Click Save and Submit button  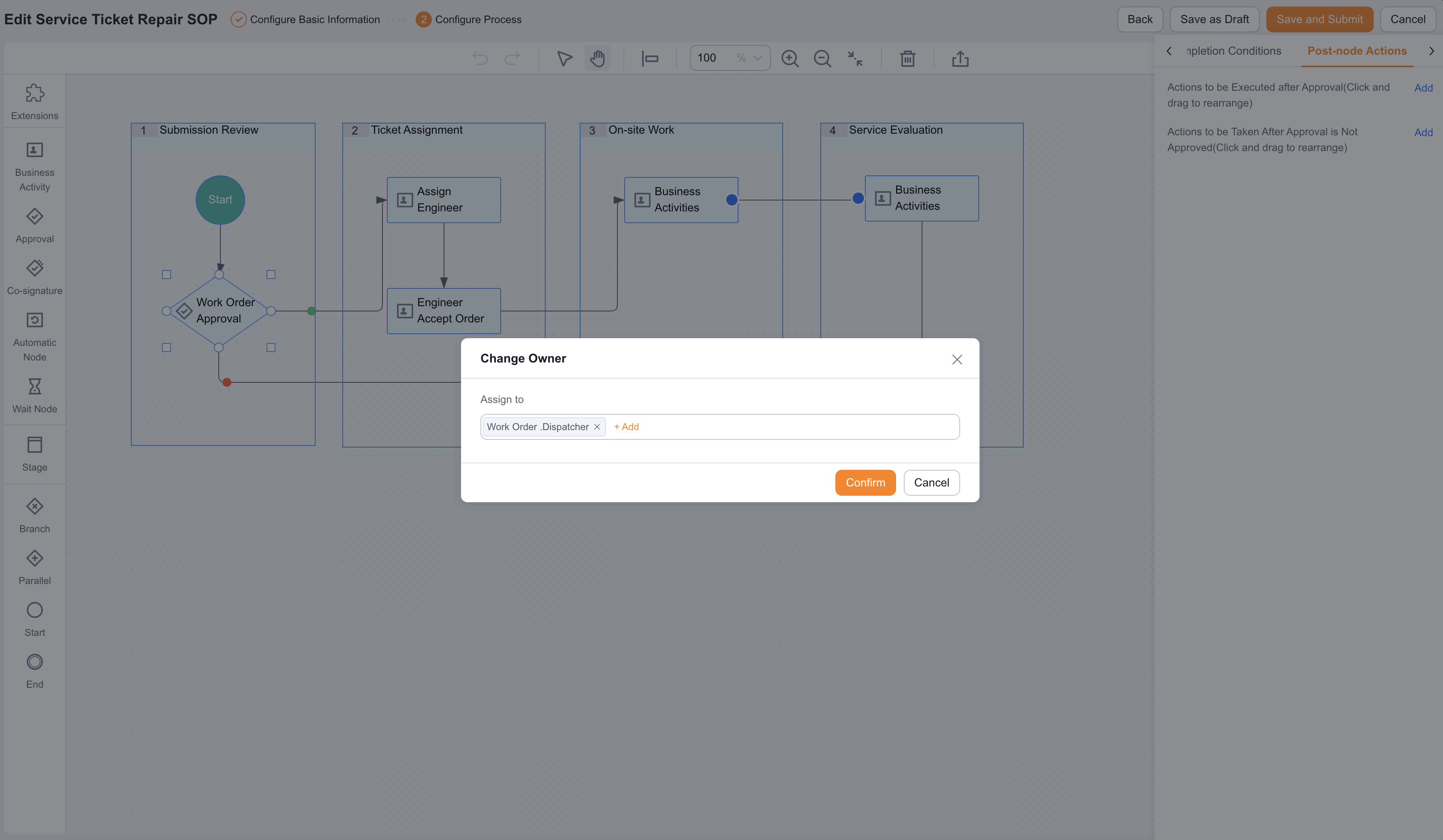(1319, 19)
